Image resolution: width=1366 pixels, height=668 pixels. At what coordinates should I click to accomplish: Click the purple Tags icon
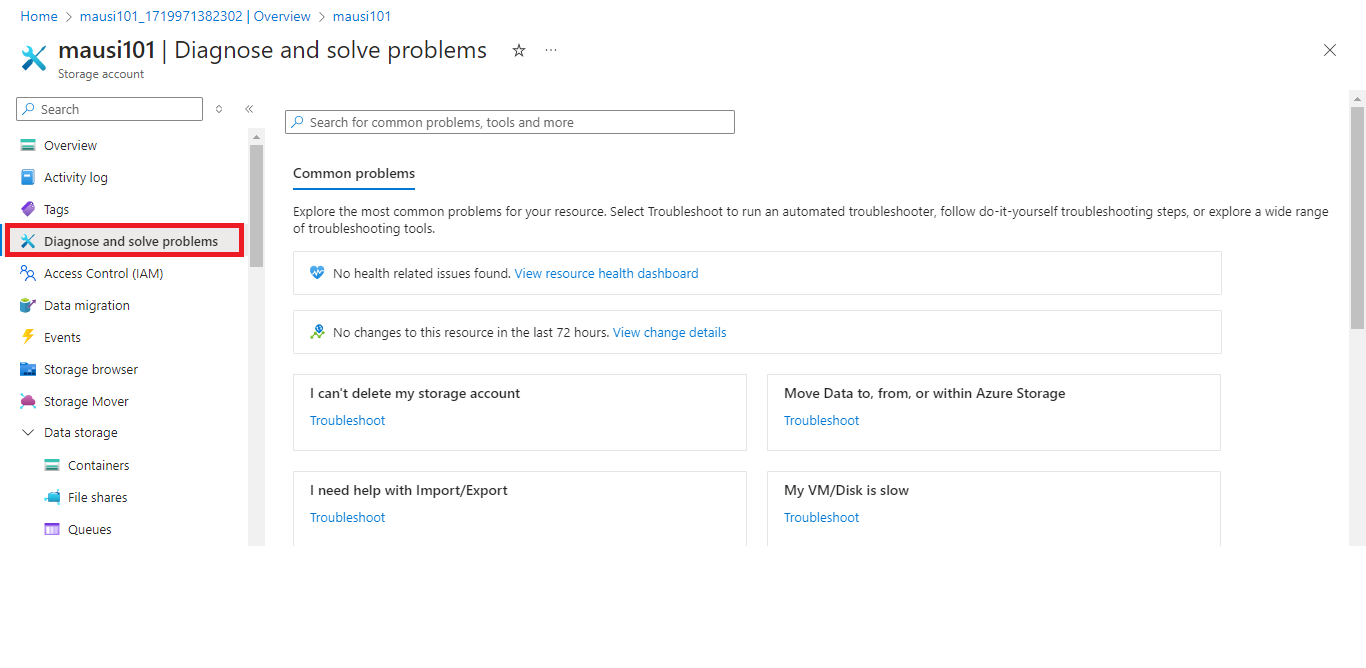tap(28, 209)
